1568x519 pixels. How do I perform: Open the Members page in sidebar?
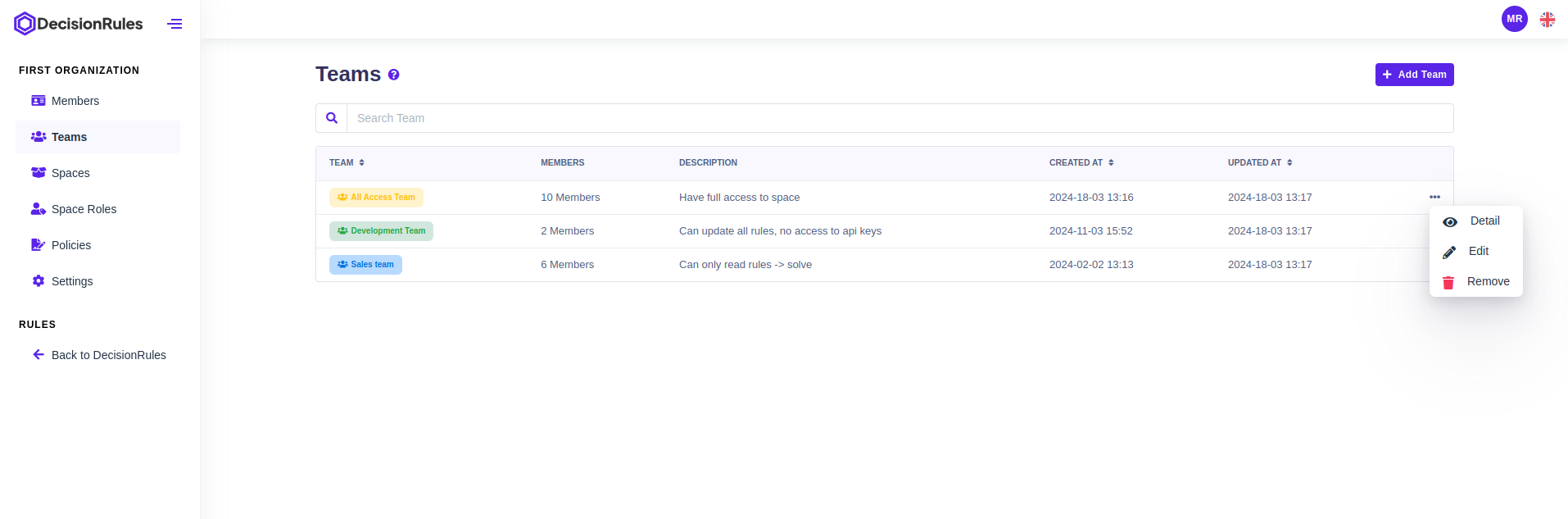75,101
